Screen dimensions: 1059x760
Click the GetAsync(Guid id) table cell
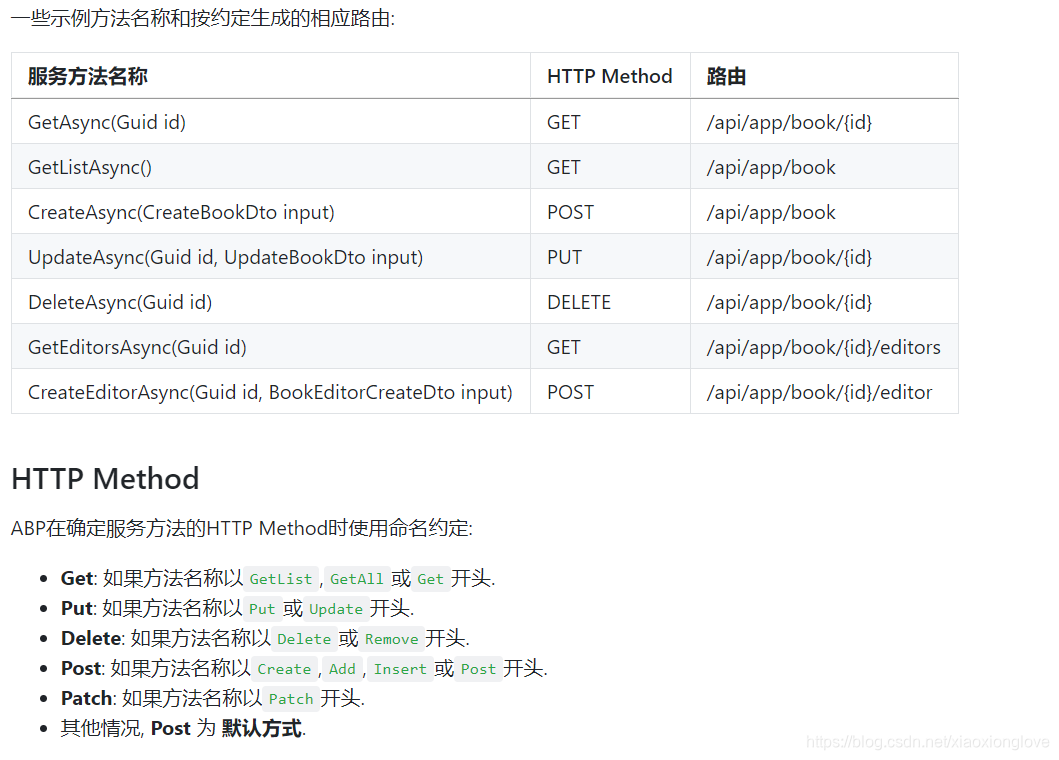(107, 122)
